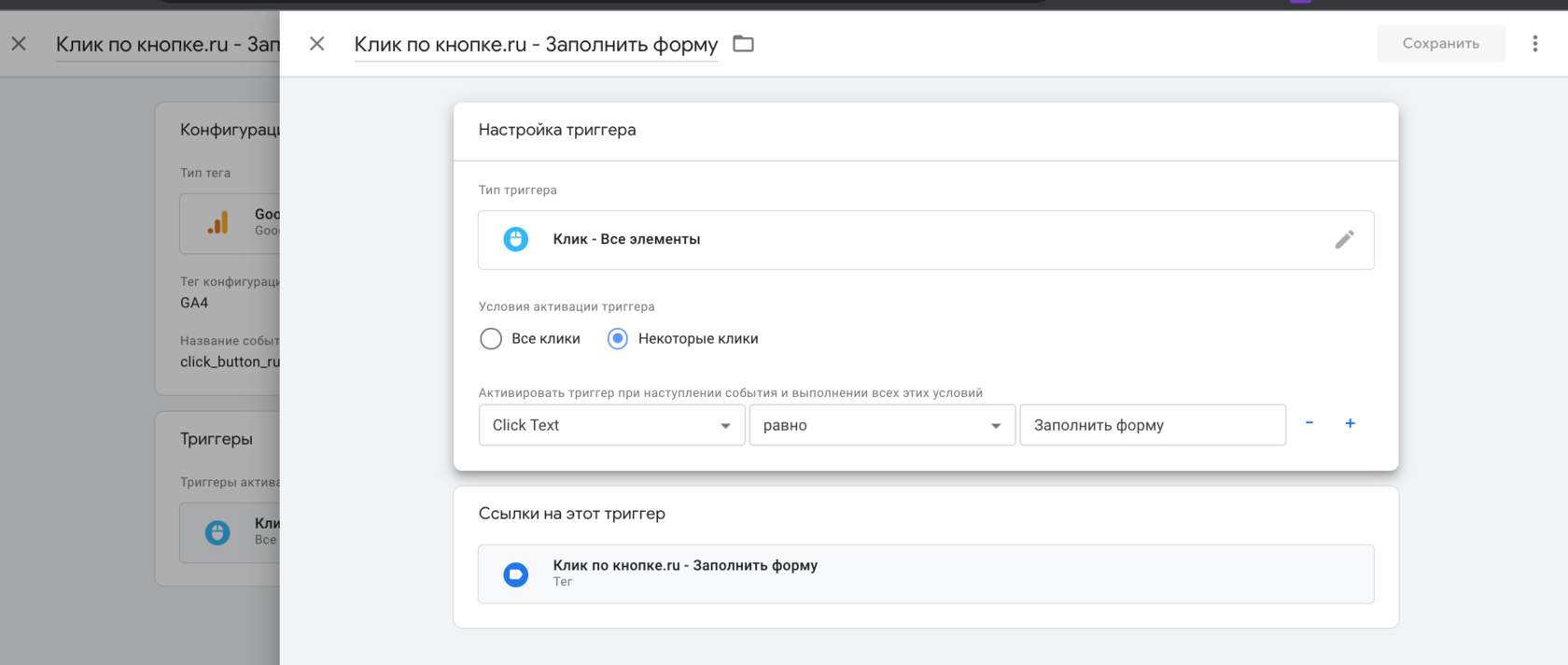This screenshot has width=1568, height=665.
Task: Open the three-dot more actions menu
Action: [1534, 44]
